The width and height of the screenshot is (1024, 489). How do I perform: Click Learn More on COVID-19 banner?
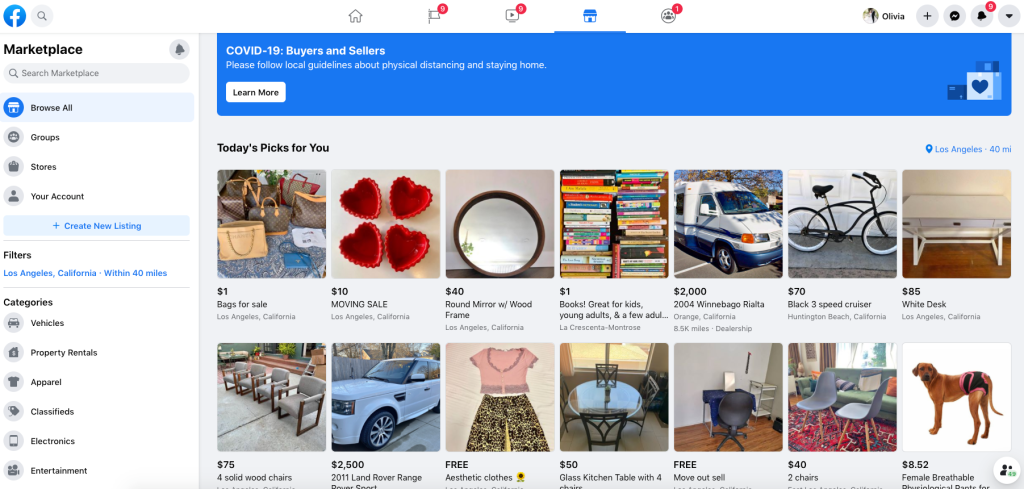(256, 92)
